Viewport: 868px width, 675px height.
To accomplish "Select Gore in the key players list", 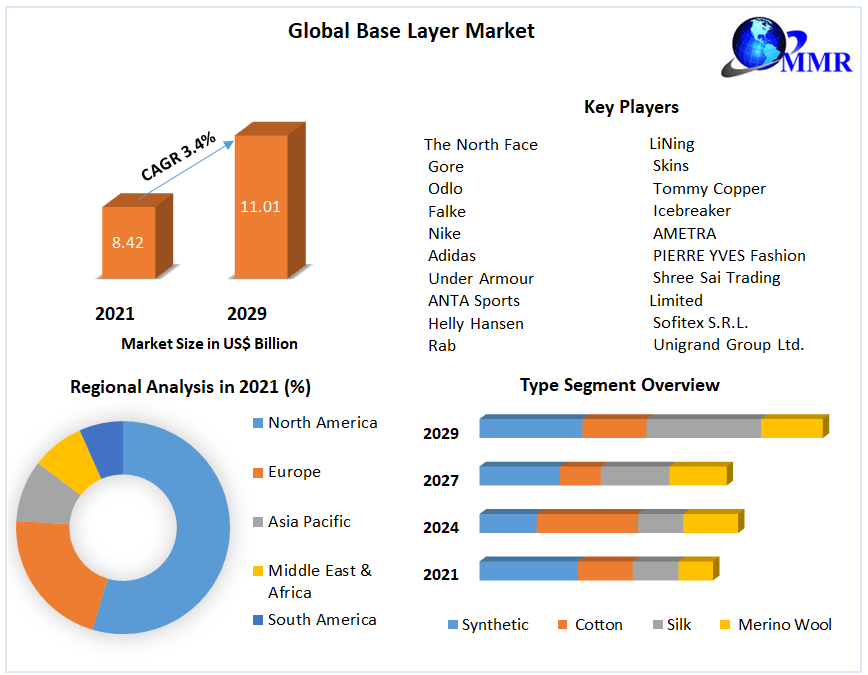I will click(x=446, y=167).
